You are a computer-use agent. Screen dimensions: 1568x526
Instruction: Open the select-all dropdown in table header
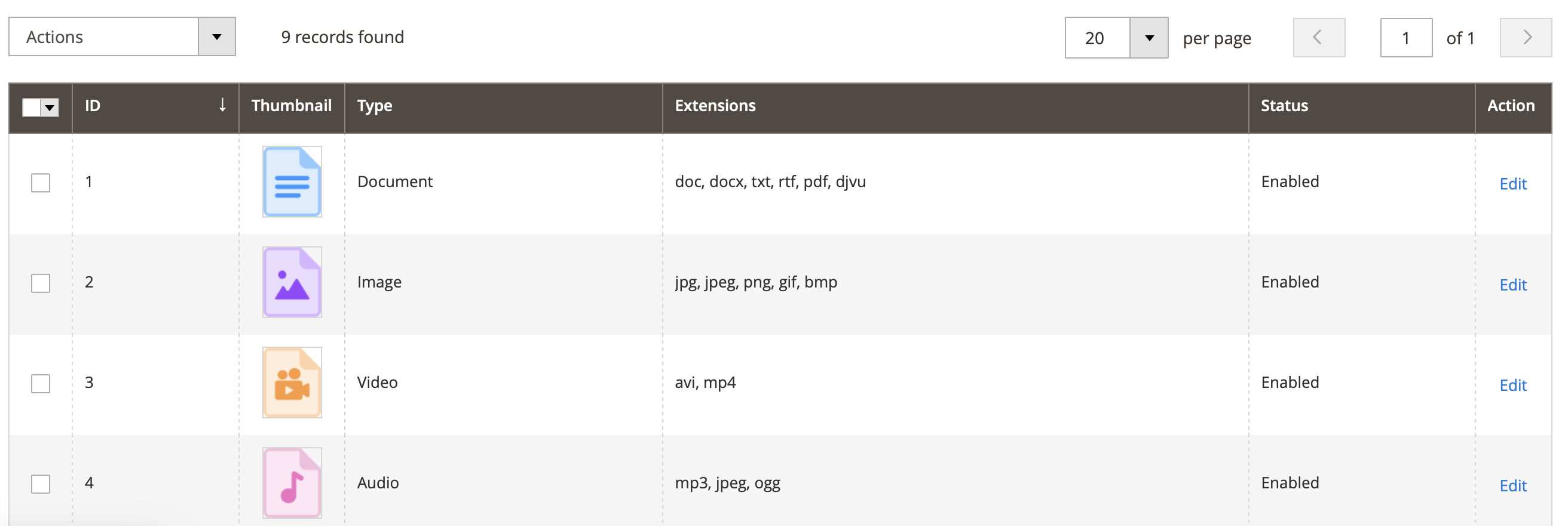click(50, 108)
